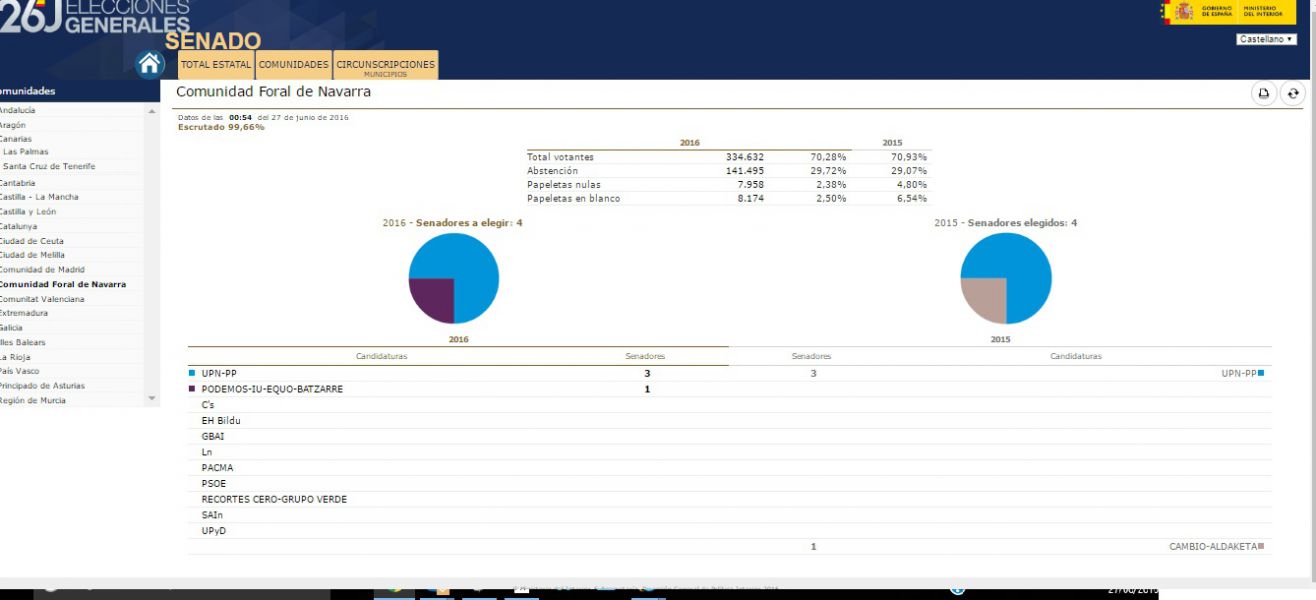Go to the home page via house icon
The height and width of the screenshot is (600, 1316).
click(150, 64)
